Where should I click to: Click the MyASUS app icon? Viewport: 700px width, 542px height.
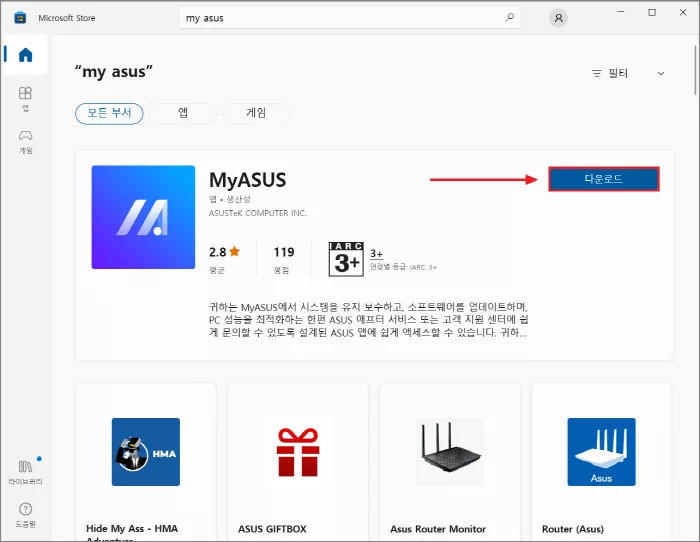(x=143, y=217)
